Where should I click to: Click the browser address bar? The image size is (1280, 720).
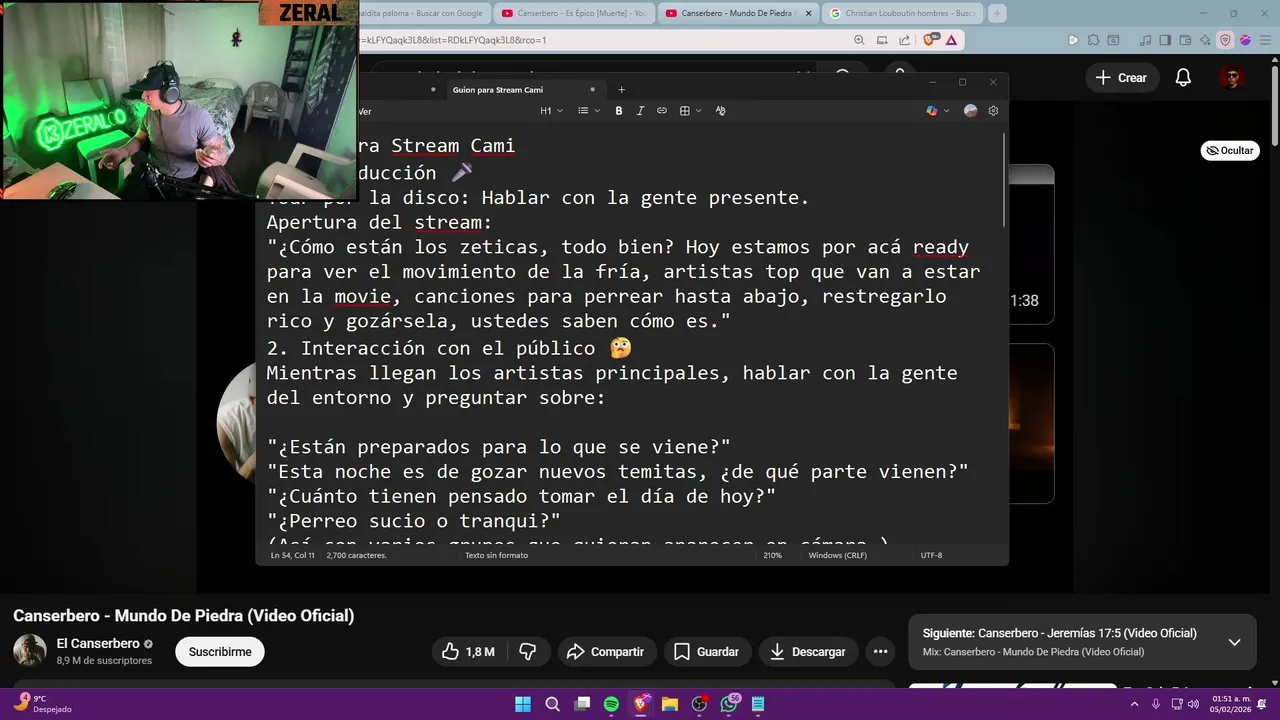(600, 40)
